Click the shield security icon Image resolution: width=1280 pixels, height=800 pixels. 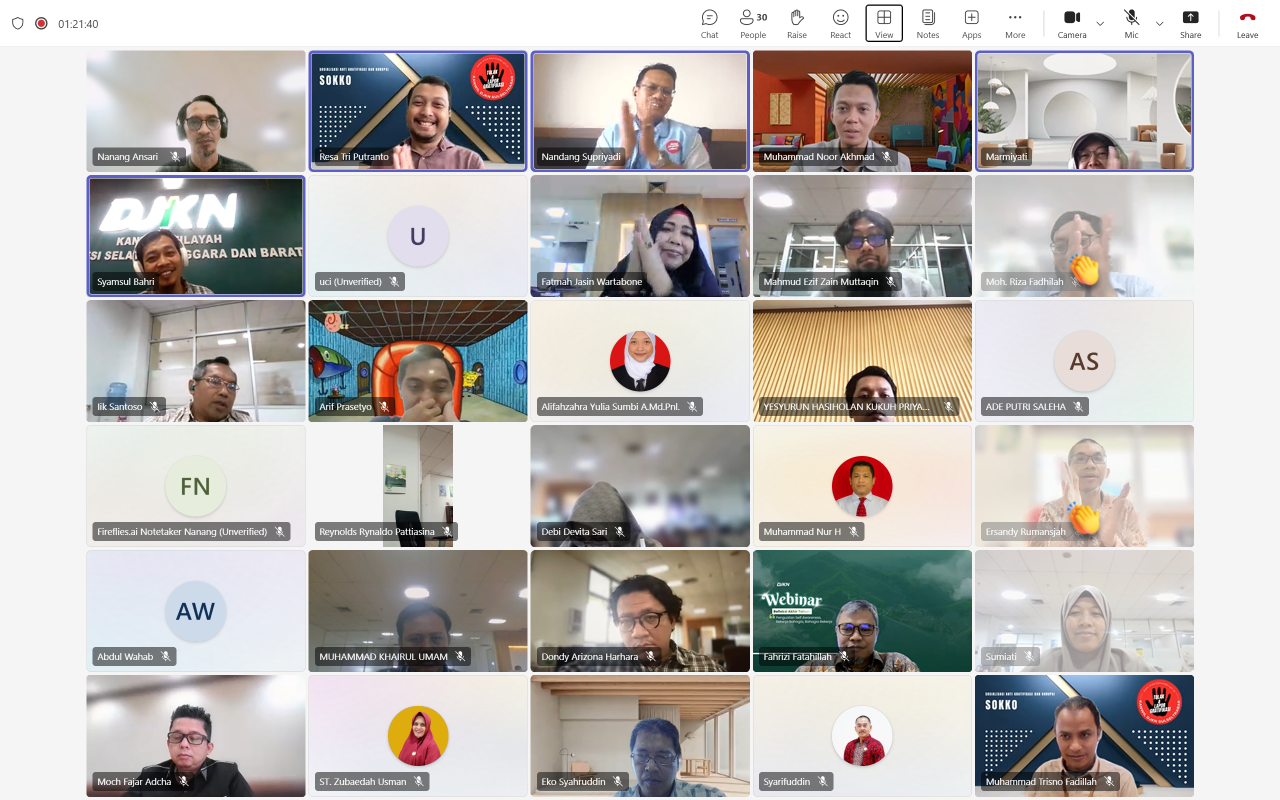tap(18, 23)
